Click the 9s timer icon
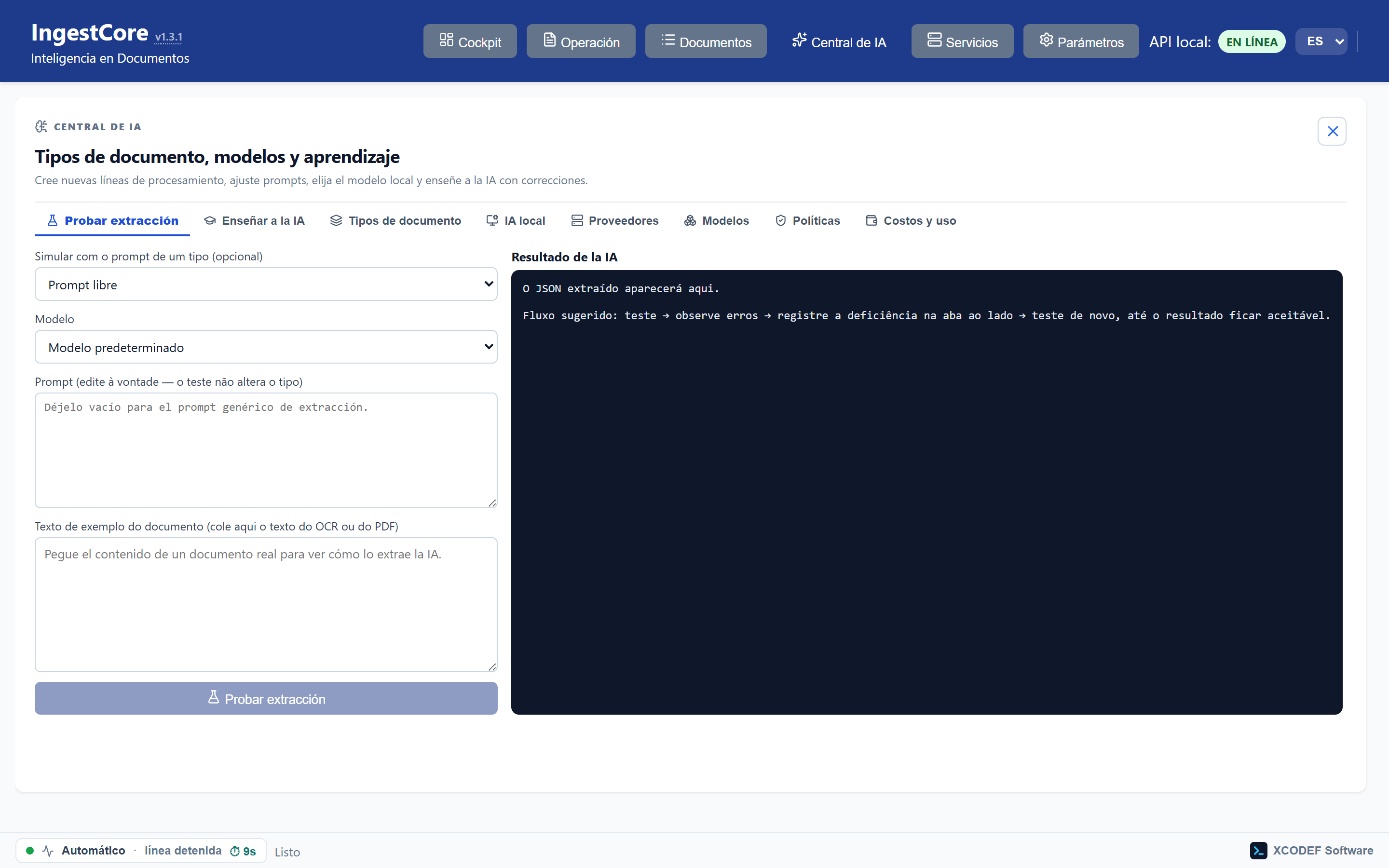The width and height of the screenshot is (1389, 868). [x=235, y=851]
